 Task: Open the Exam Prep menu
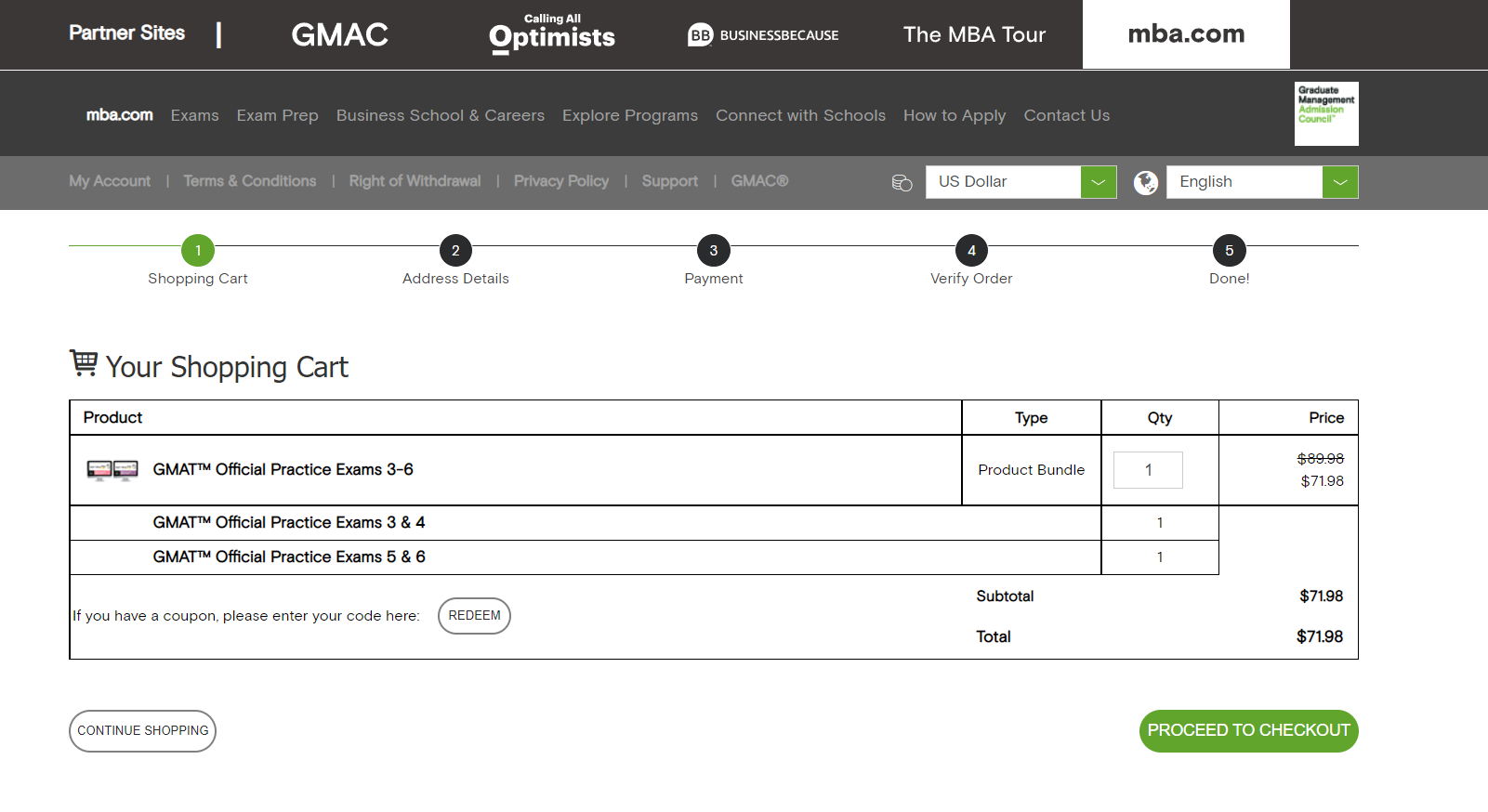coord(277,115)
